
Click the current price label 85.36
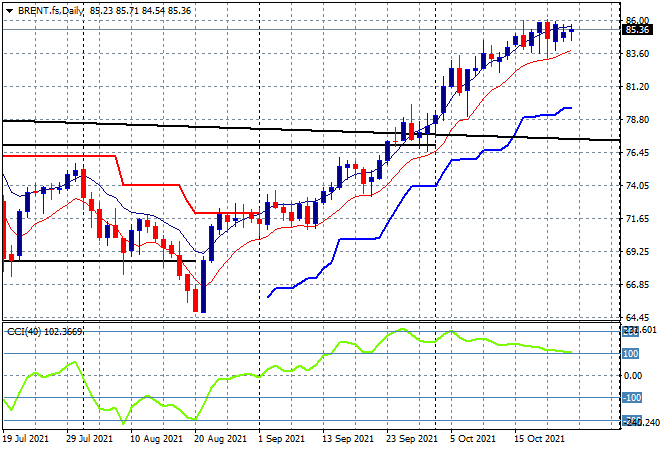(637, 29)
